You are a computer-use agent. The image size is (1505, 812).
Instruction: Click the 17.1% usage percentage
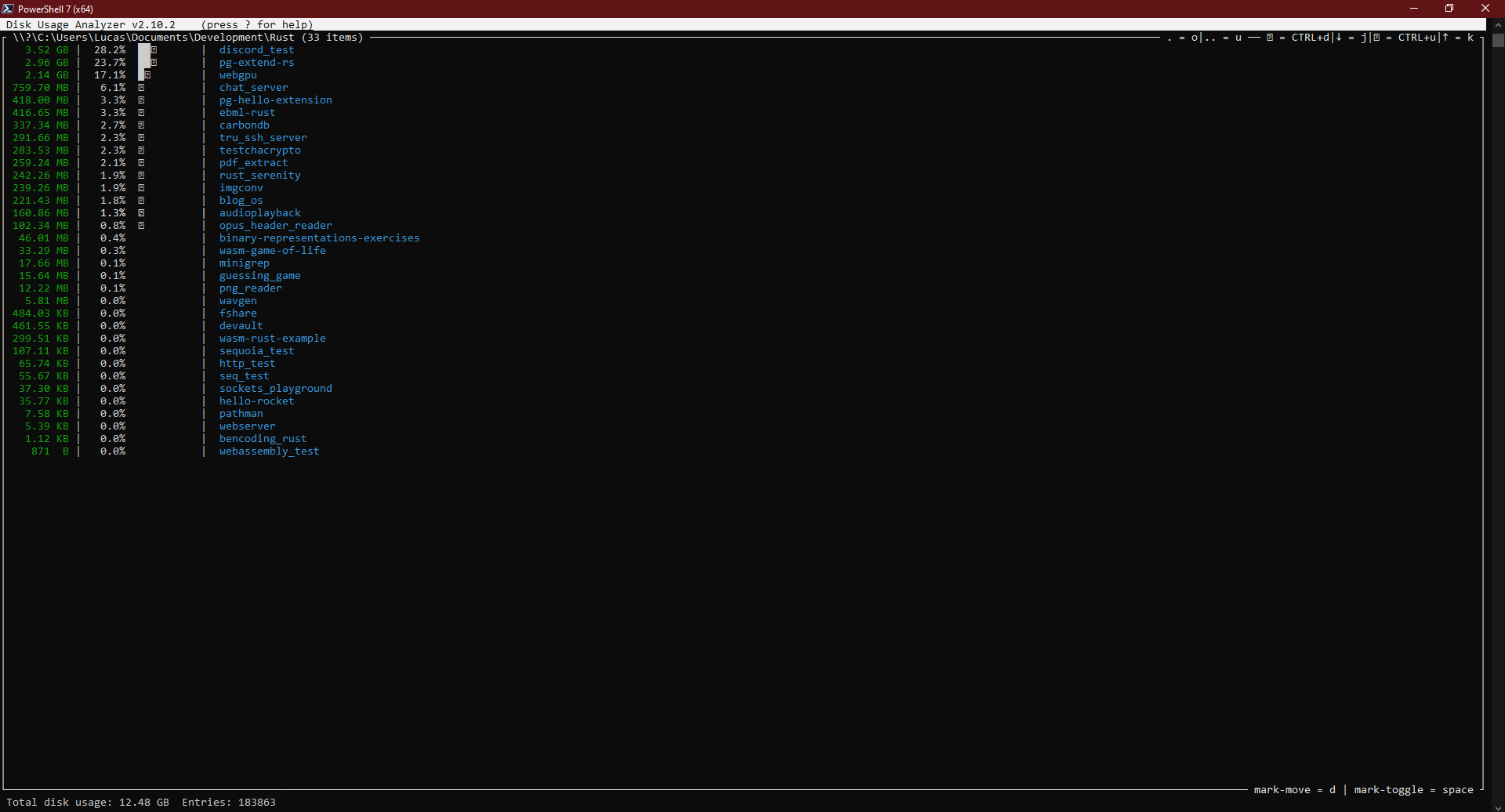[110, 75]
